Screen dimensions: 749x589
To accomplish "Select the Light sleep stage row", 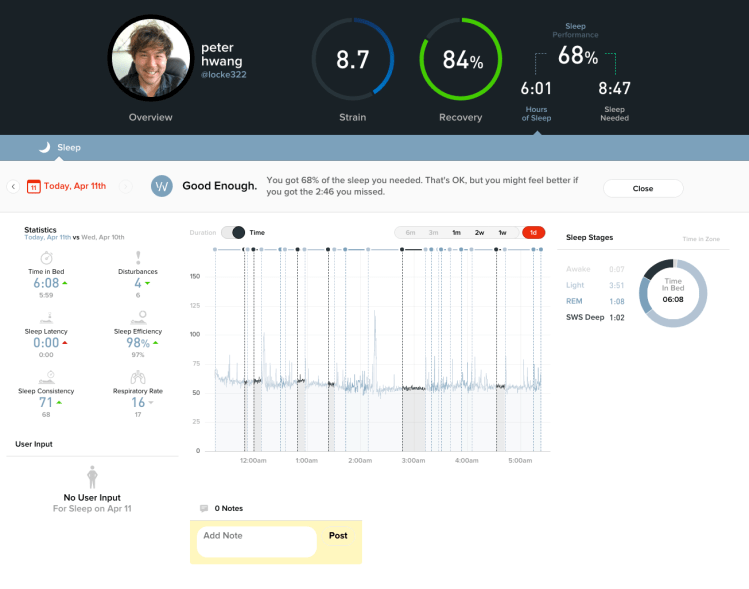I will (595, 285).
